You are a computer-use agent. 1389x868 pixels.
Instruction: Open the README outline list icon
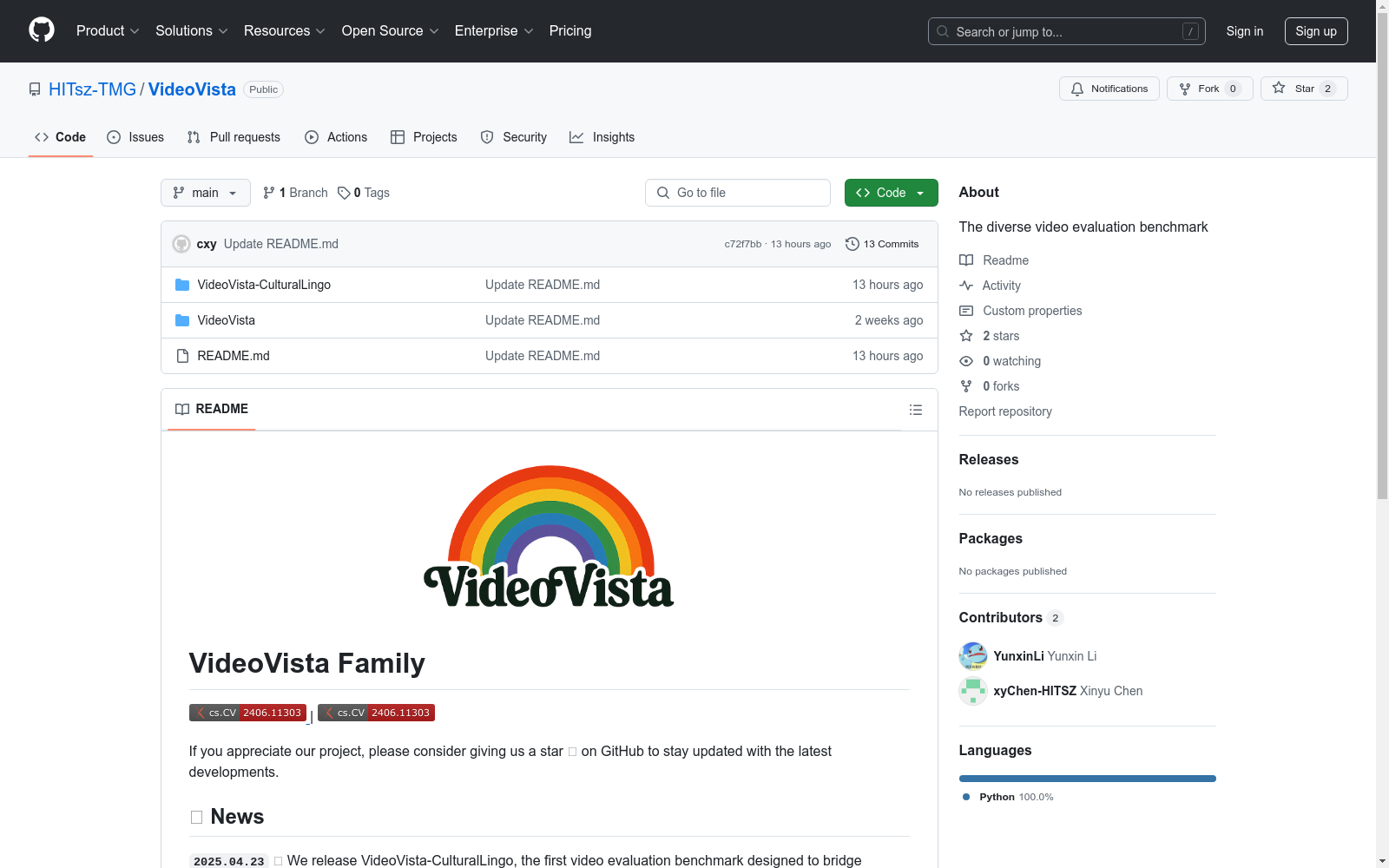tap(915, 410)
